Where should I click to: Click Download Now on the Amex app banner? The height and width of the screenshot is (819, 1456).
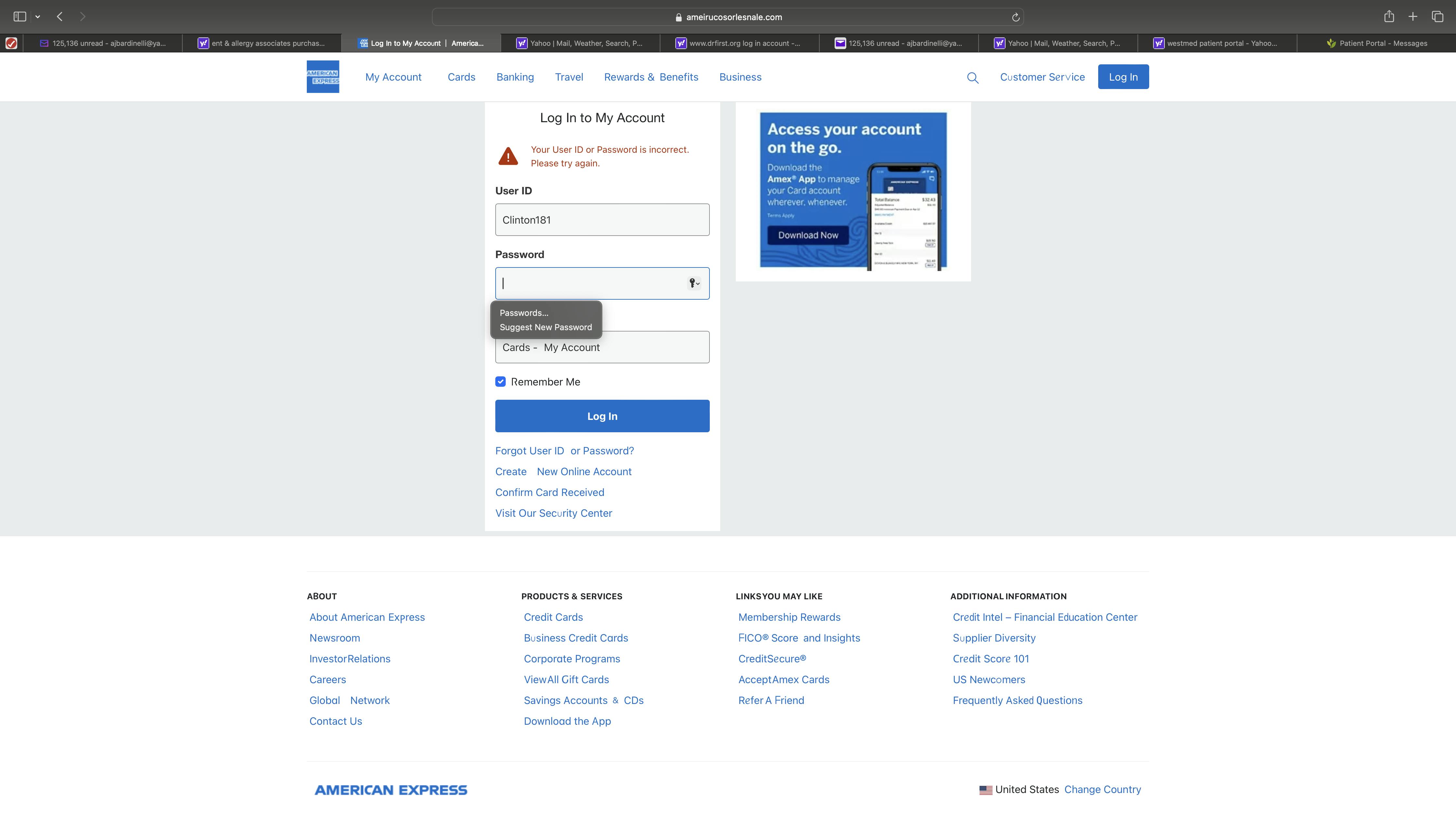tap(808, 235)
